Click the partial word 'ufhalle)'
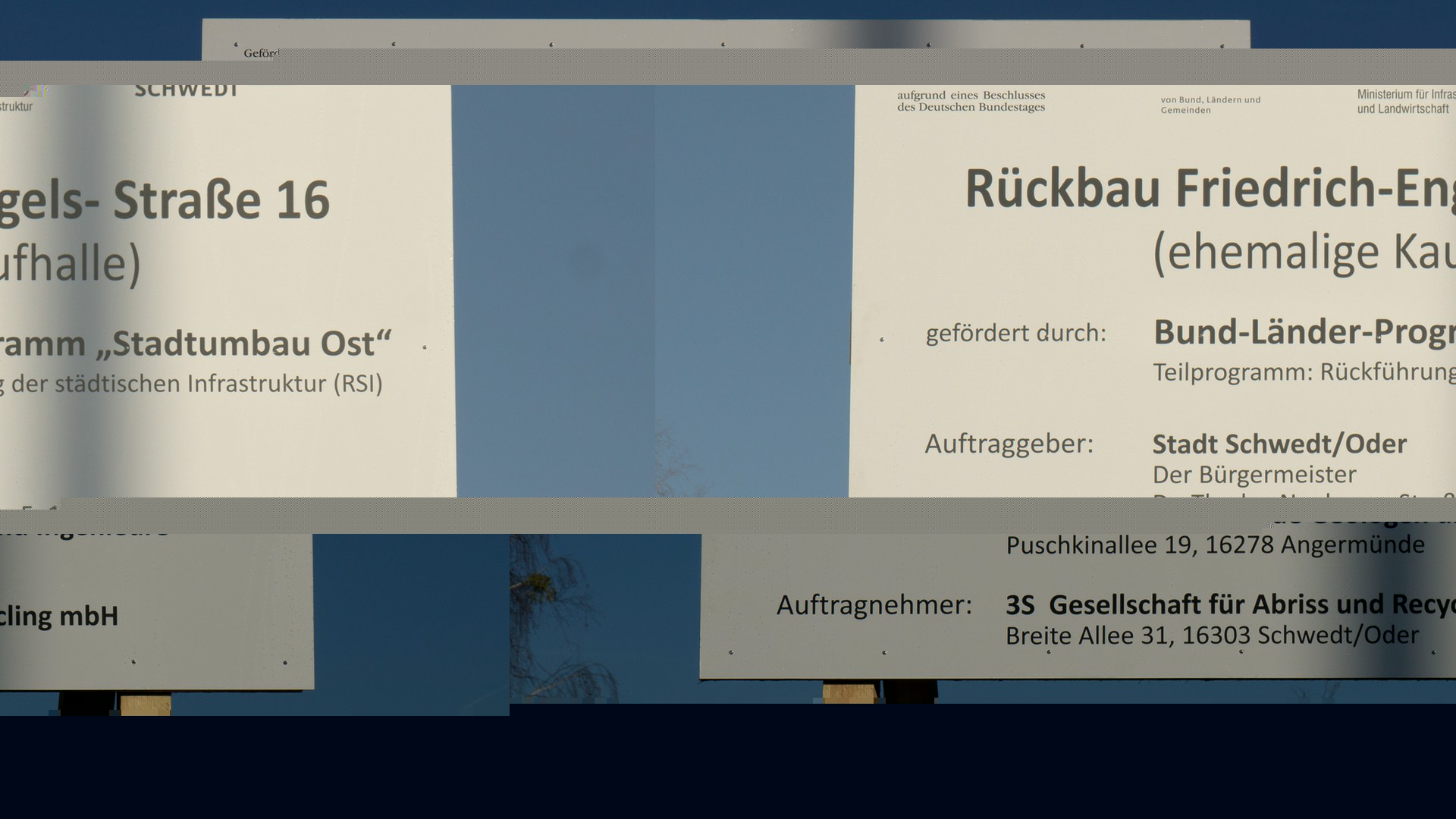This screenshot has width=1456, height=819. 71,263
